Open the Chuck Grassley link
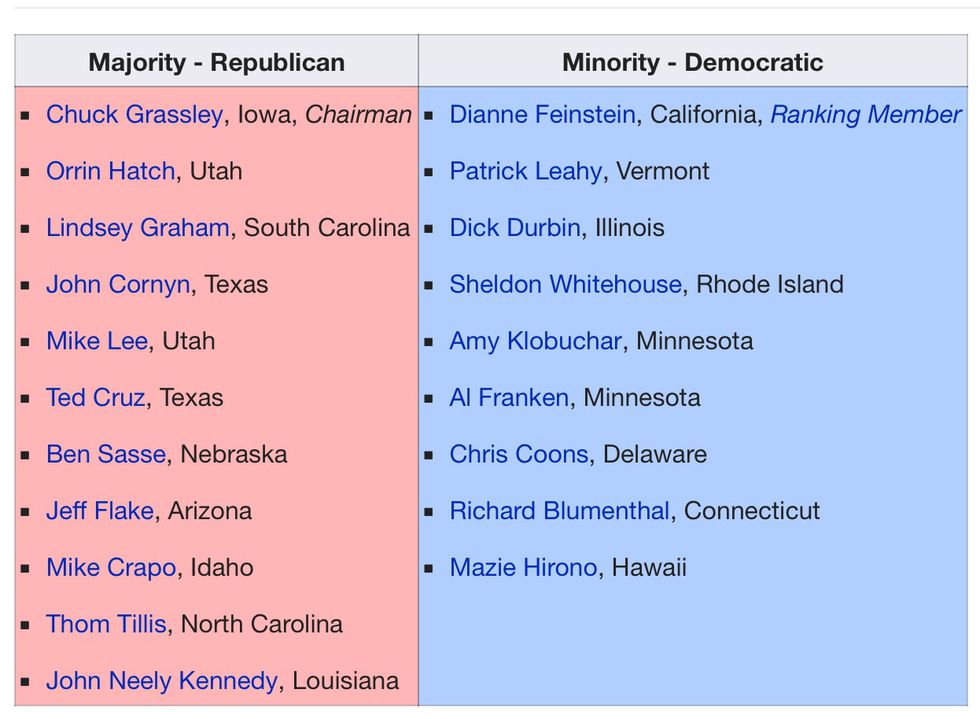Viewport: 980px width, 719px height. click(134, 115)
